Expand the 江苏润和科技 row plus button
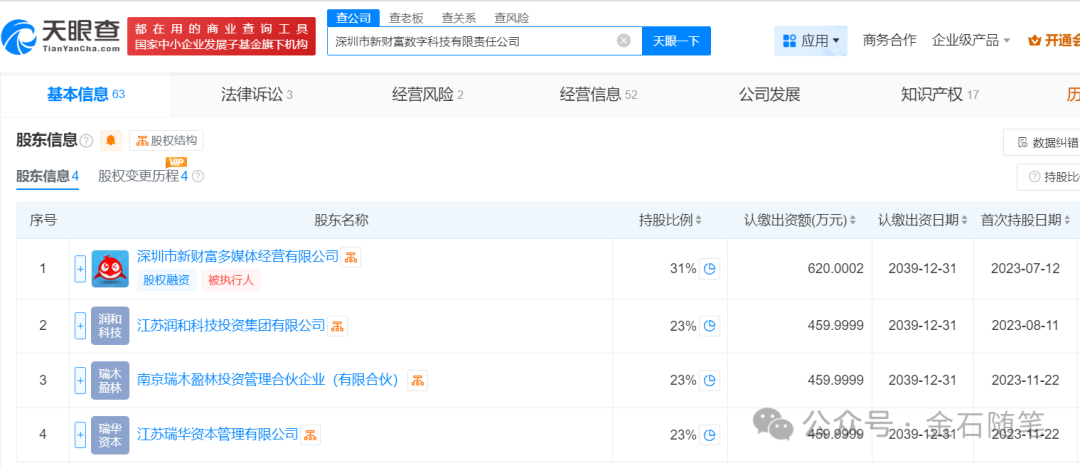 click(x=80, y=325)
